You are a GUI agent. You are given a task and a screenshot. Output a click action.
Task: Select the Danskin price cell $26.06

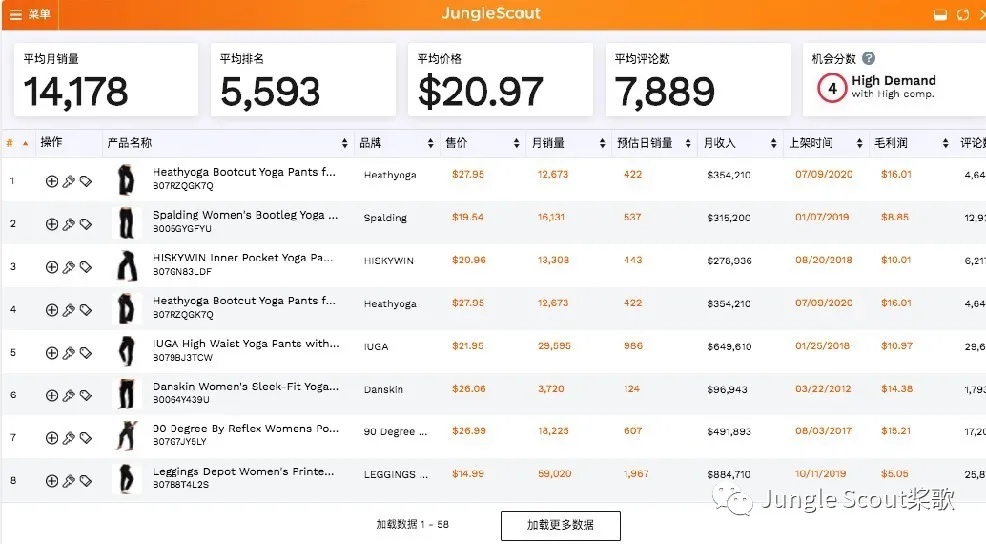[468, 389]
